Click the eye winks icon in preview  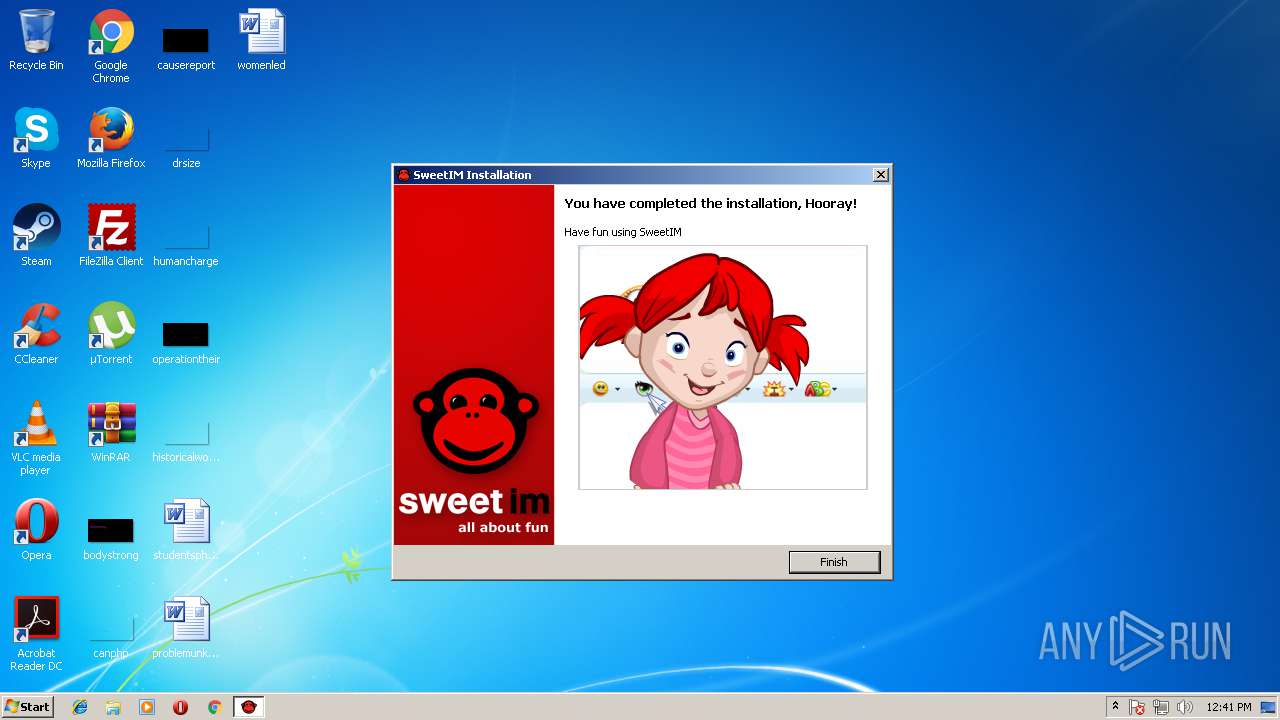pyautogui.click(x=645, y=389)
